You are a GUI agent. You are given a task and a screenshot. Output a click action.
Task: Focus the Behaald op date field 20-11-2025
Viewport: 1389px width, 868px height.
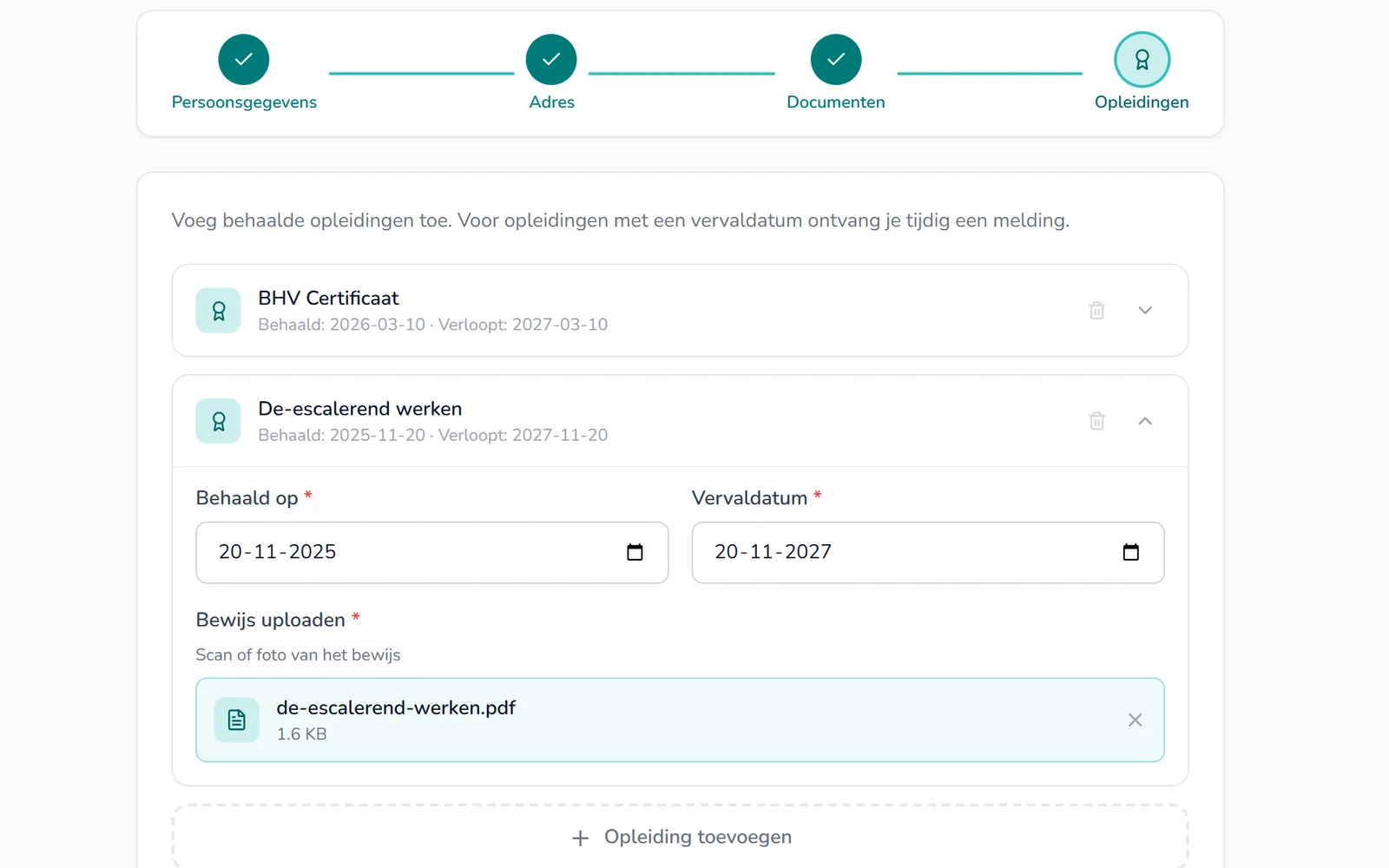(x=432, y=552)
